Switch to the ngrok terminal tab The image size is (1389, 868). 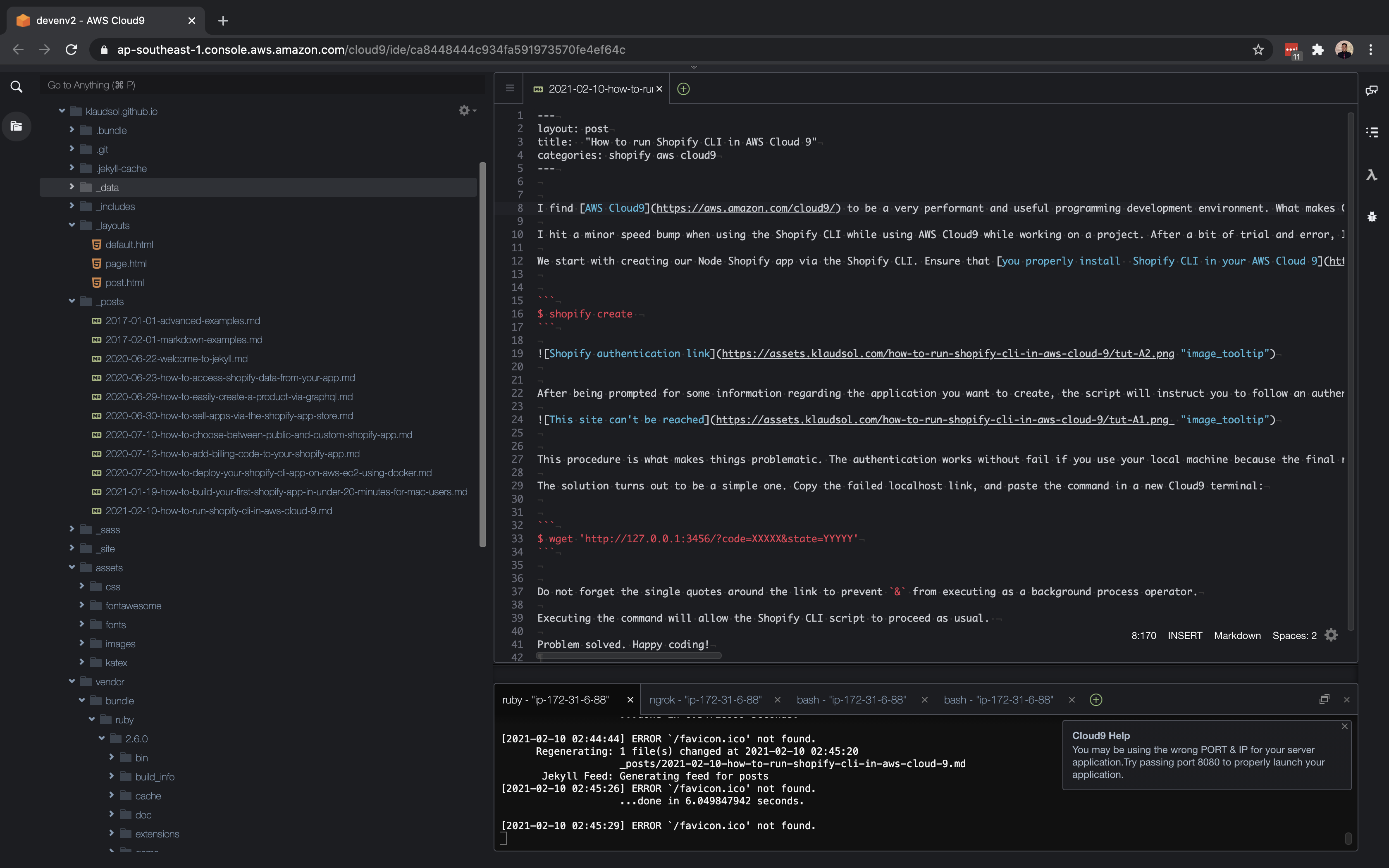pos(705,700)
